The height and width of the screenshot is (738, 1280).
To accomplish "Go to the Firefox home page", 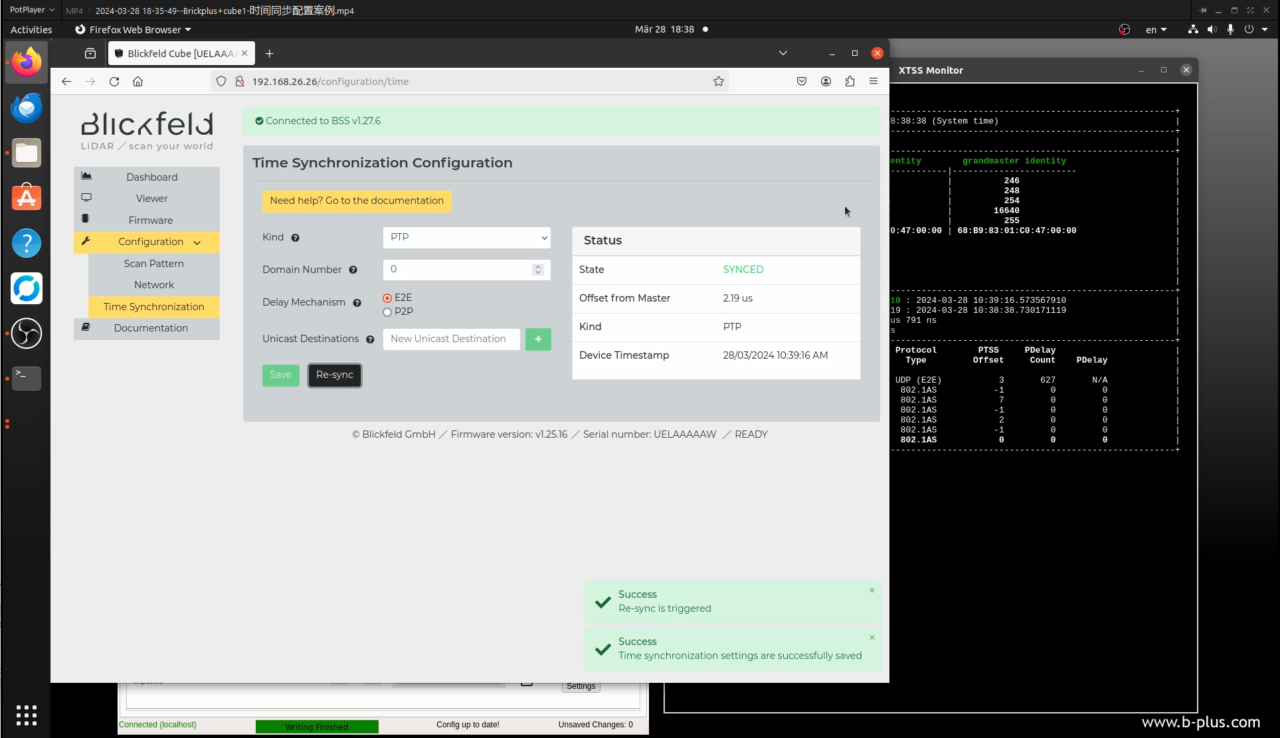I will (x=138, y=82).
